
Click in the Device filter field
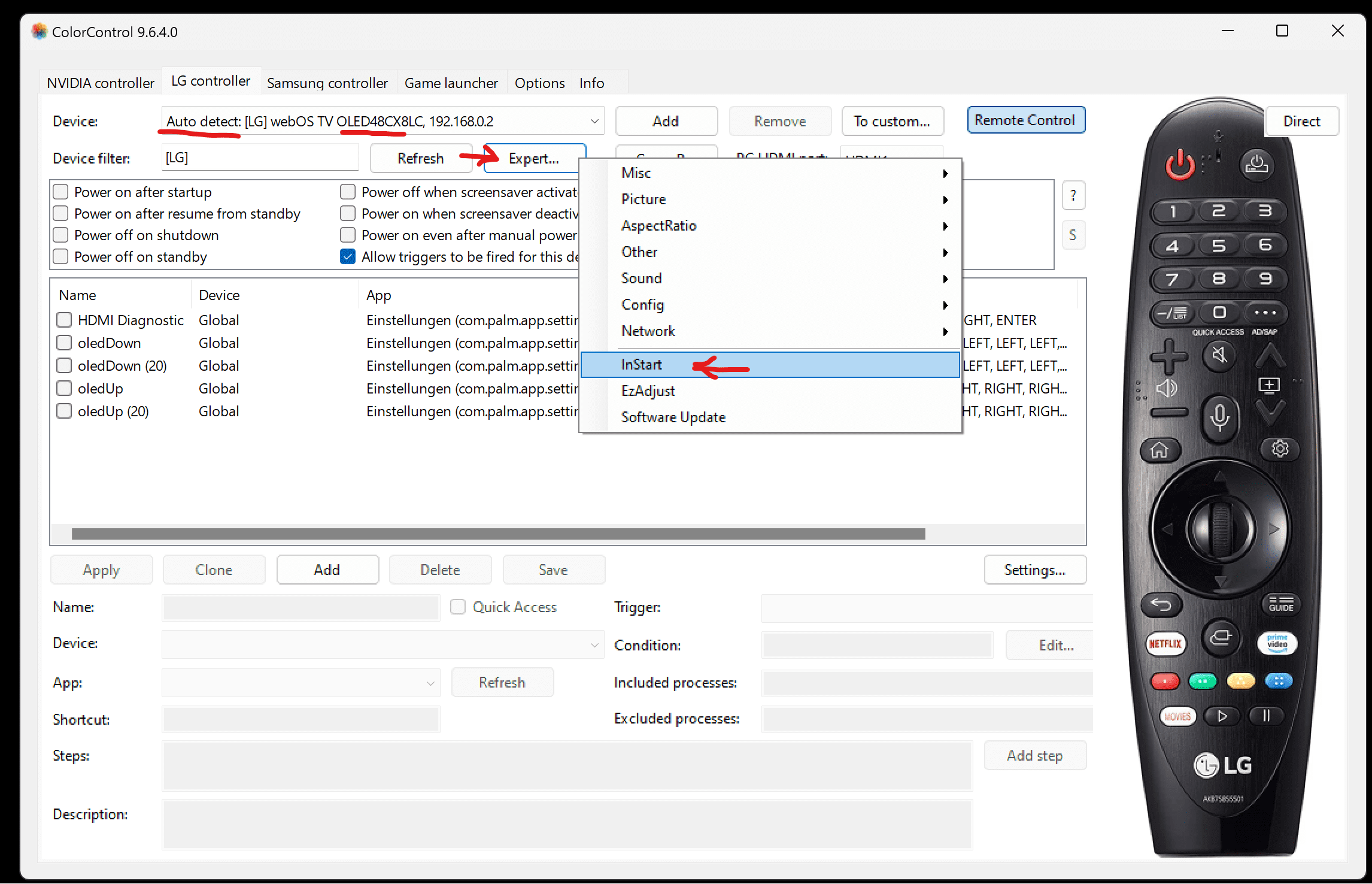click(x=260, y=158)
